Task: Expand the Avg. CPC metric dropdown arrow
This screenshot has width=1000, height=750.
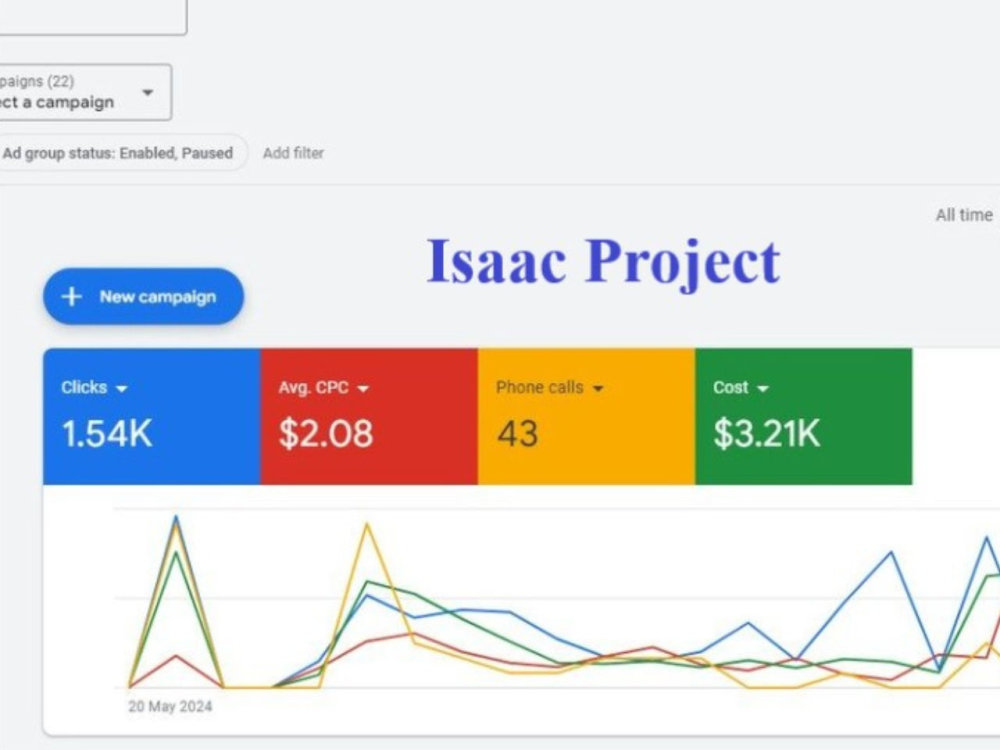Action: tap(363, 388)
